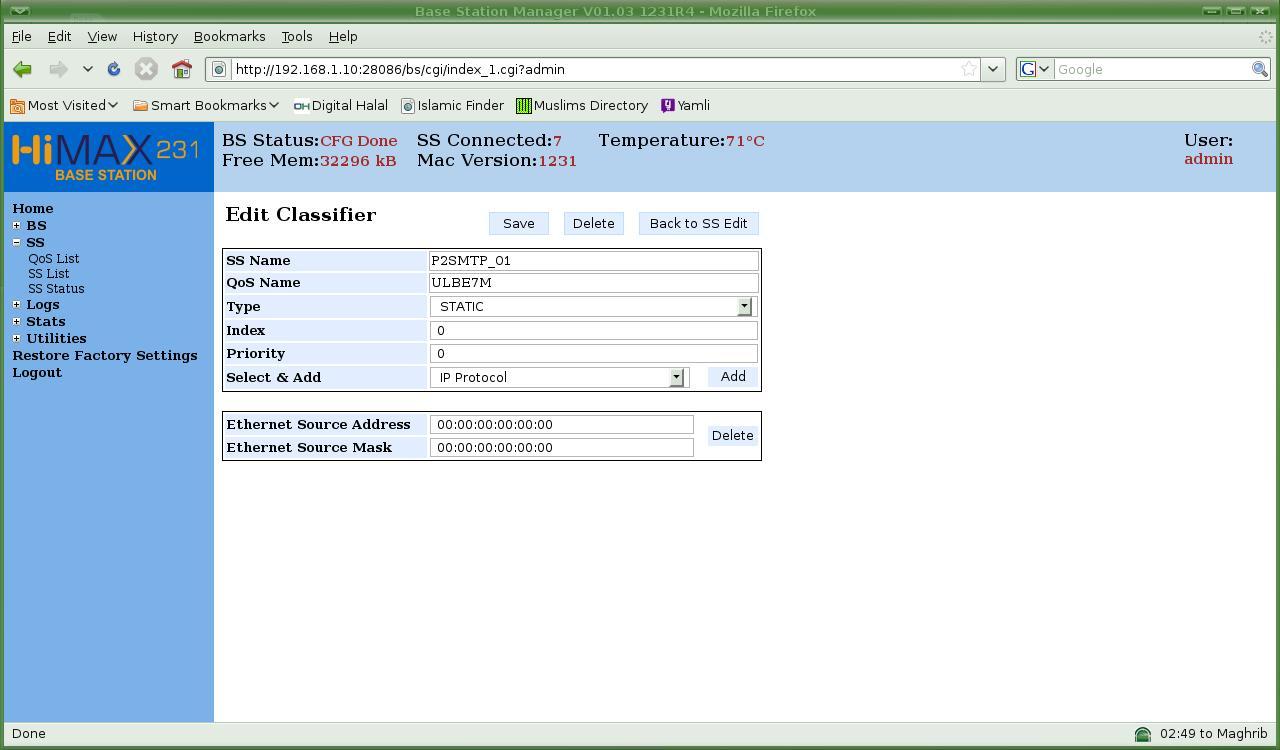Open the Type dropdown showing STATIC
This screenshot has width=1280, height=750.
click(744, 307)
